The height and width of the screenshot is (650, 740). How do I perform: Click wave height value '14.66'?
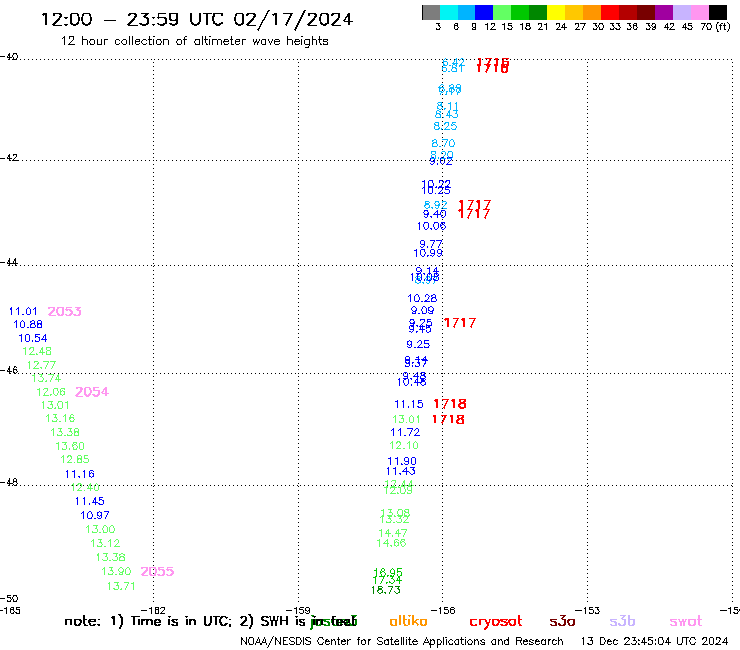(391, 543)
